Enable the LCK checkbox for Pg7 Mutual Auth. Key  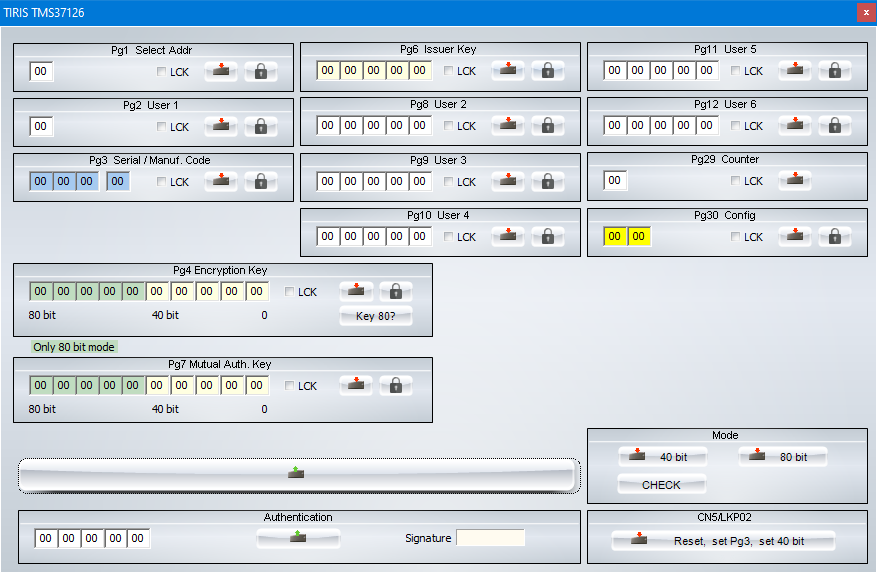289,386
